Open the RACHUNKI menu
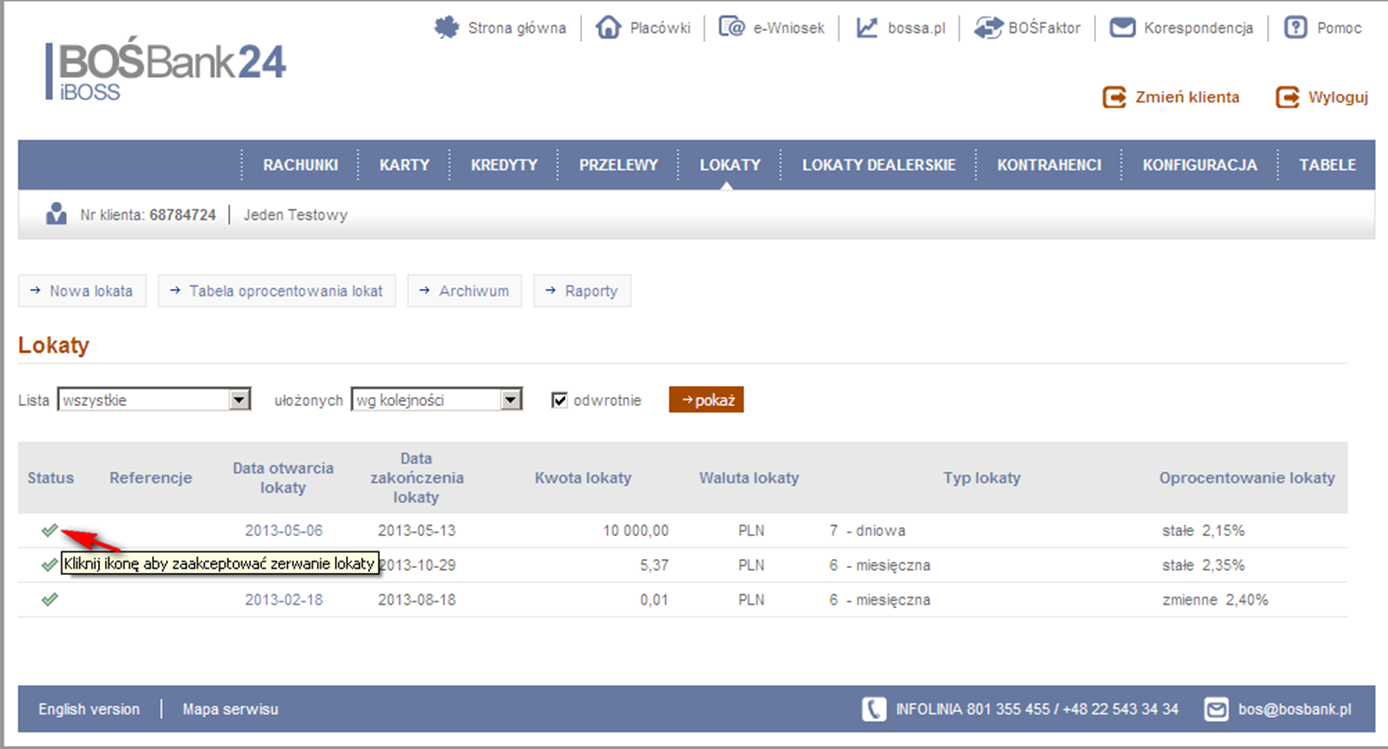1388x749 pixels. coord(300,165)
